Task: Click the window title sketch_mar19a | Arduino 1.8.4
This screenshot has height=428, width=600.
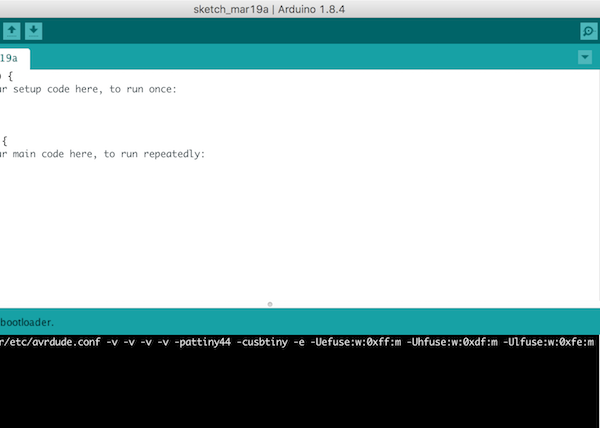Action: click(x=269, y=9)
